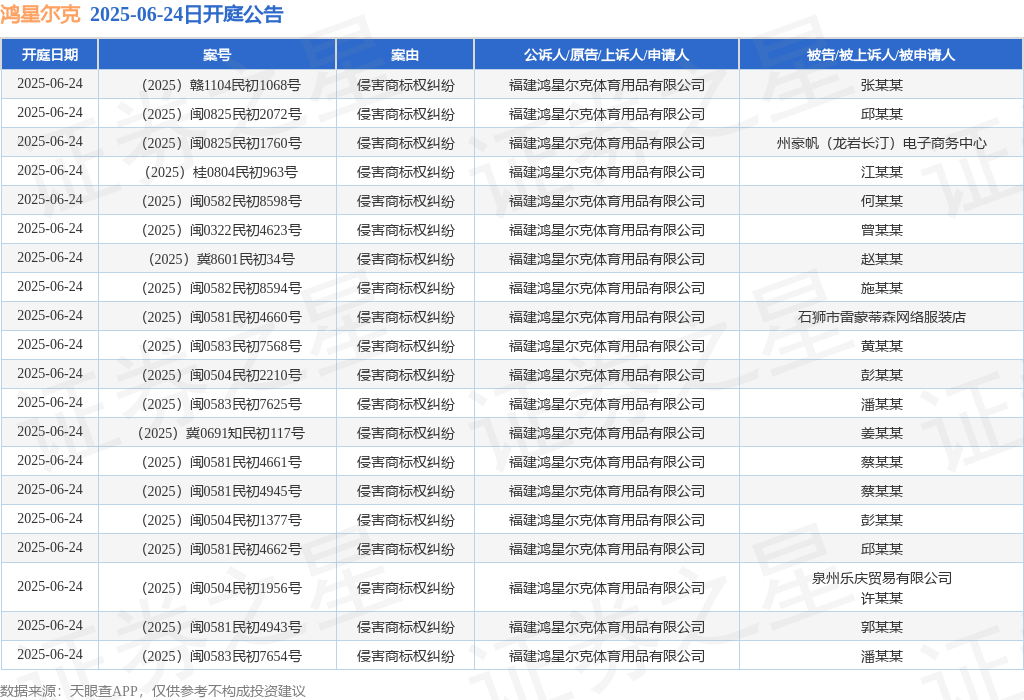Viewport: 1024px width, 700px height.
Task: Click the date in the 赣1104民初1068号 row
Action: click(50, 84)
